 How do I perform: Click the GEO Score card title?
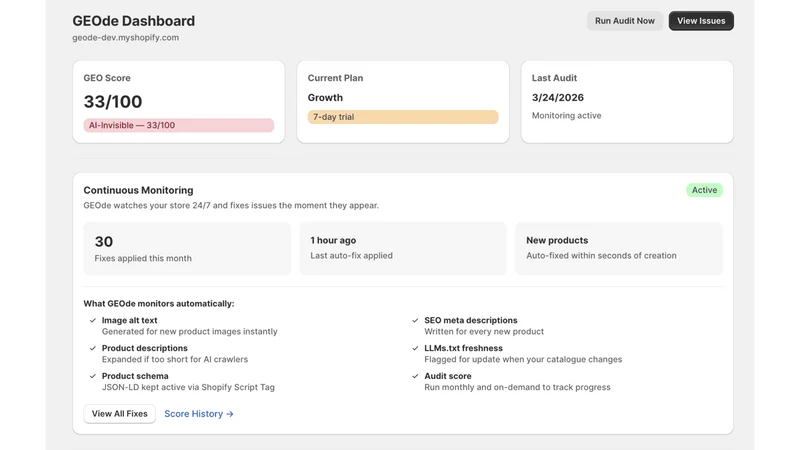click(107, 78)
